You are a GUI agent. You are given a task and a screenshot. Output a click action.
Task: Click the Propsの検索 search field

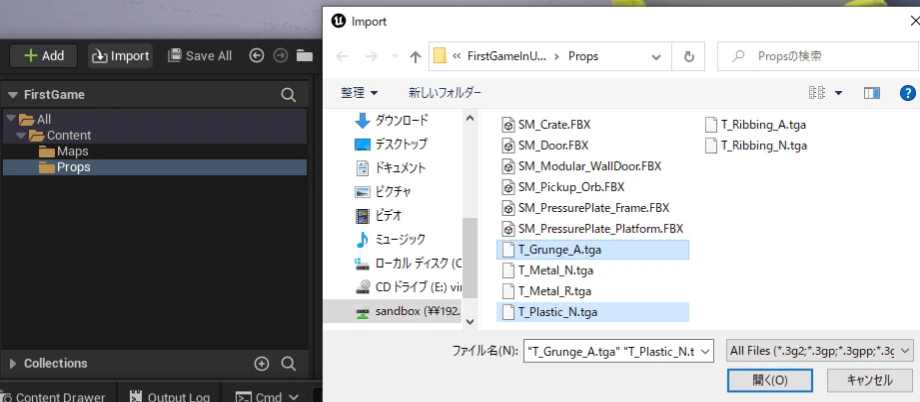(x=820, y=56)
